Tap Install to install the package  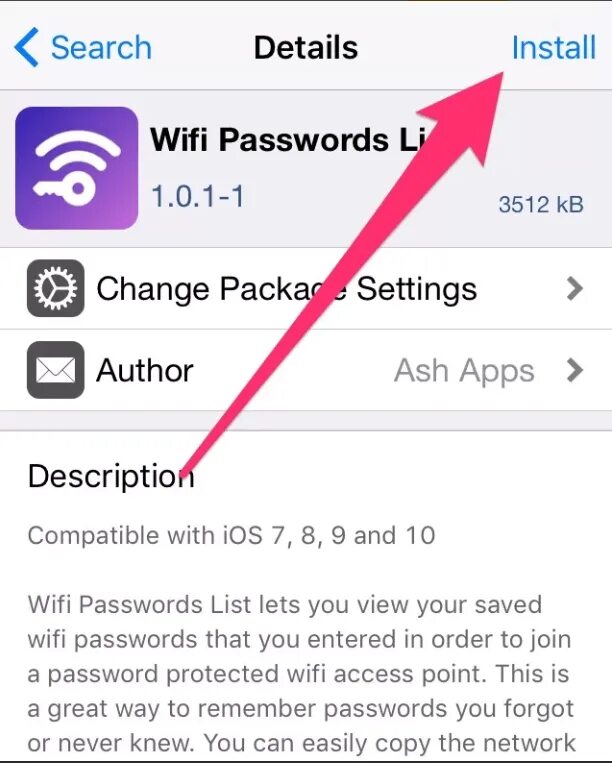[x=554, y=48]
